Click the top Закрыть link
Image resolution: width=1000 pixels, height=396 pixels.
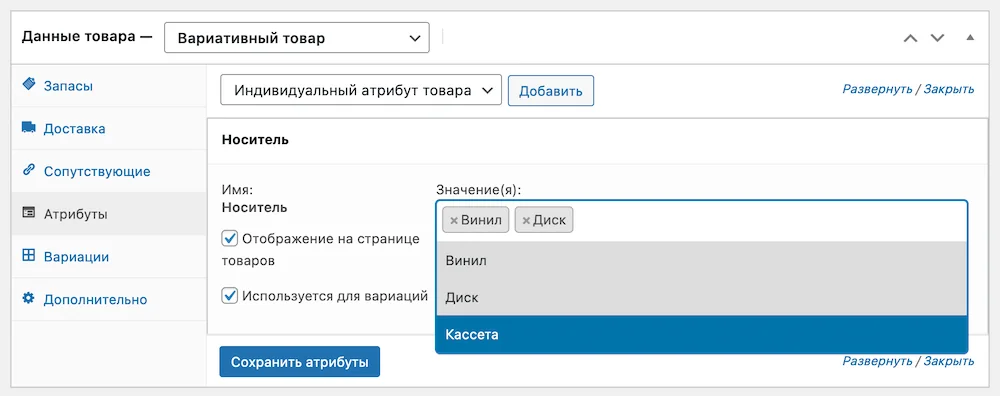[949, 89]
